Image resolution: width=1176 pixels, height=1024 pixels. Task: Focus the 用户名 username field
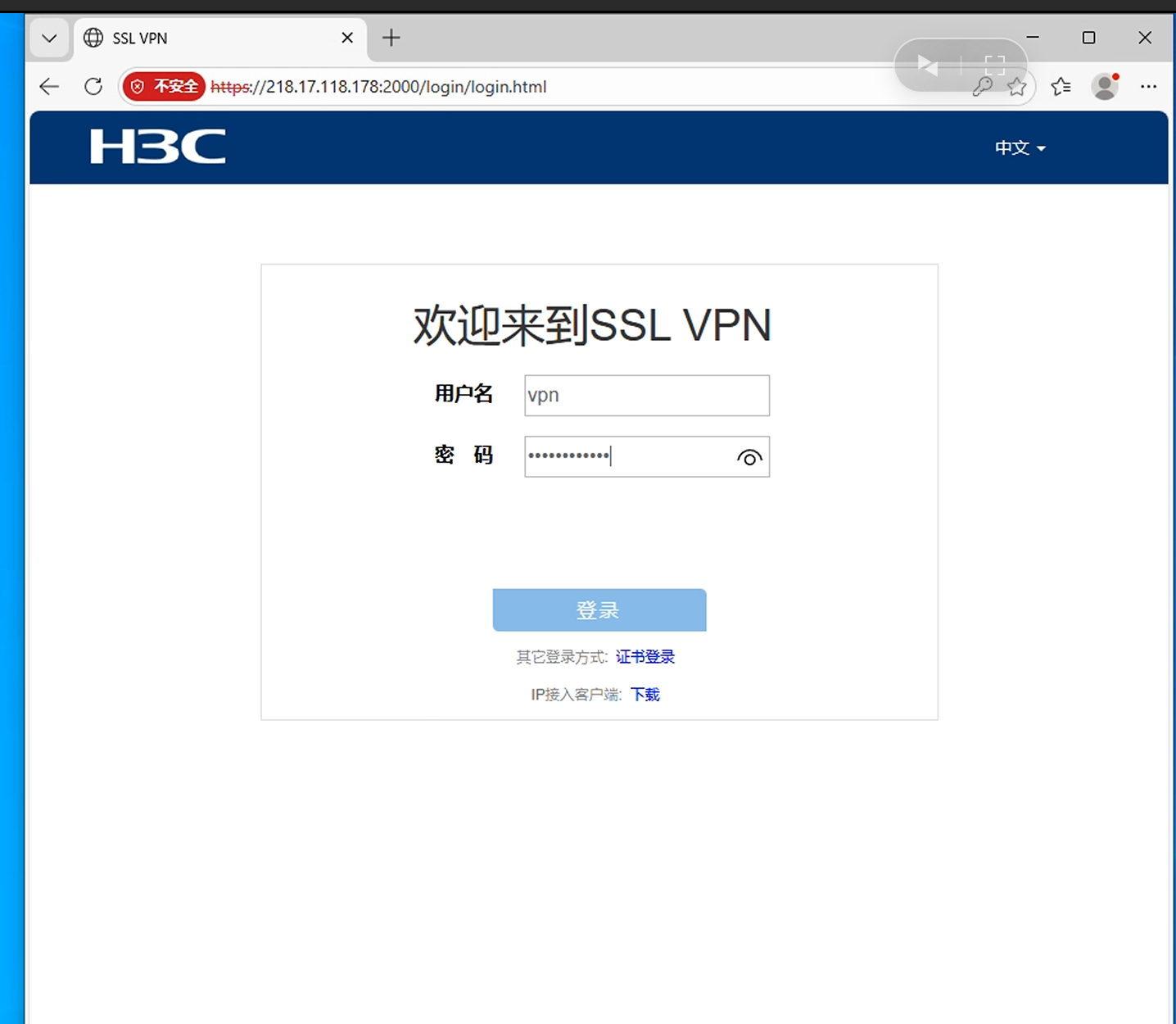click(x=647, y=395)
